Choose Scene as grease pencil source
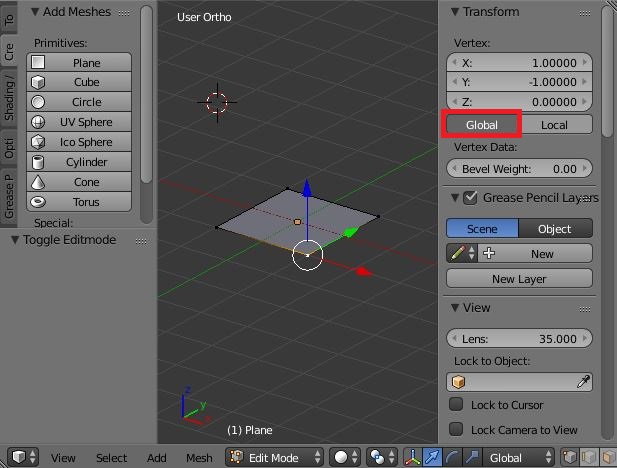The height and width of the screenshot is (468, 617). [482, 229]
